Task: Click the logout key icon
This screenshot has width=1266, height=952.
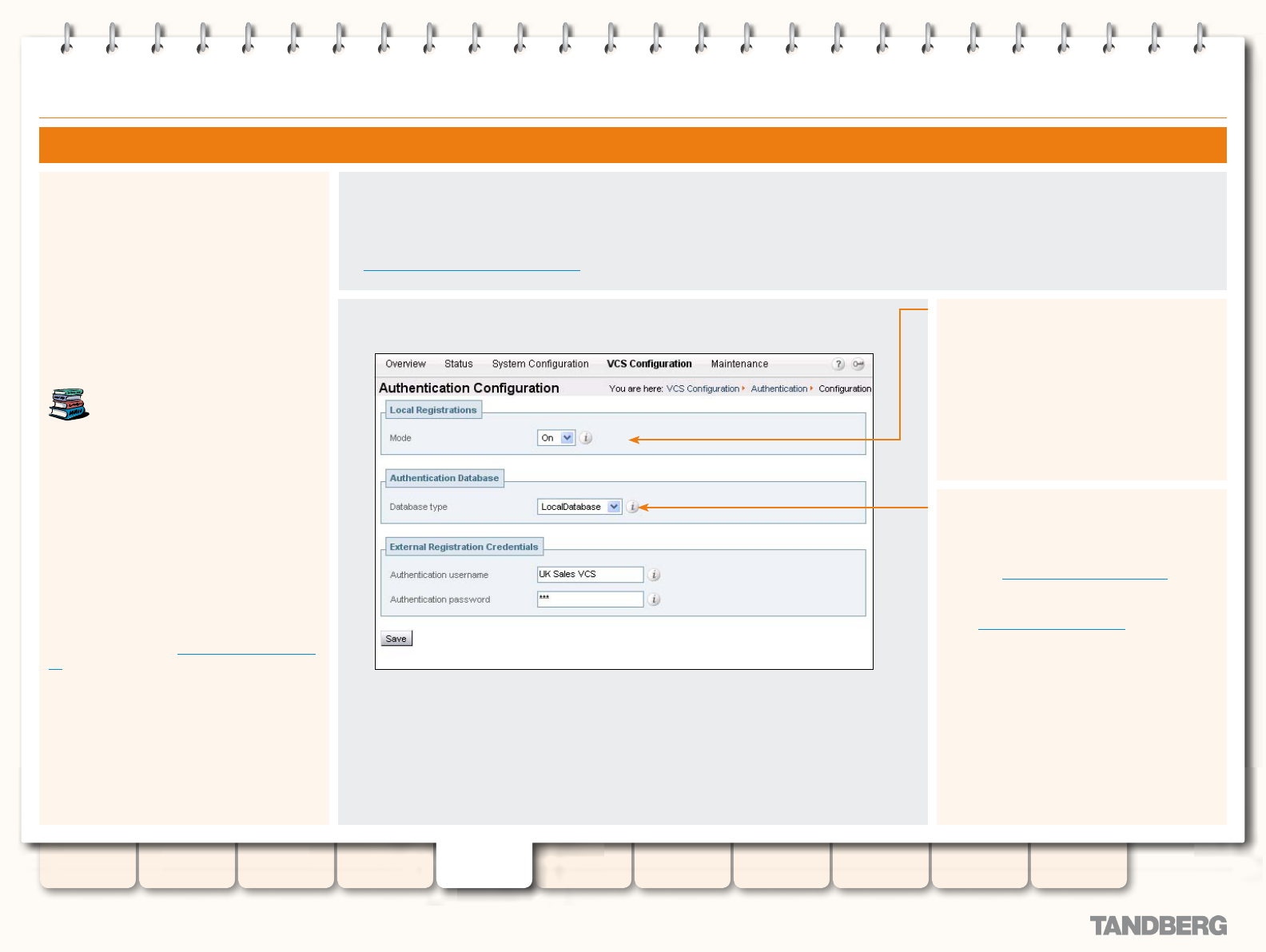Action: [x=858, y=364]
